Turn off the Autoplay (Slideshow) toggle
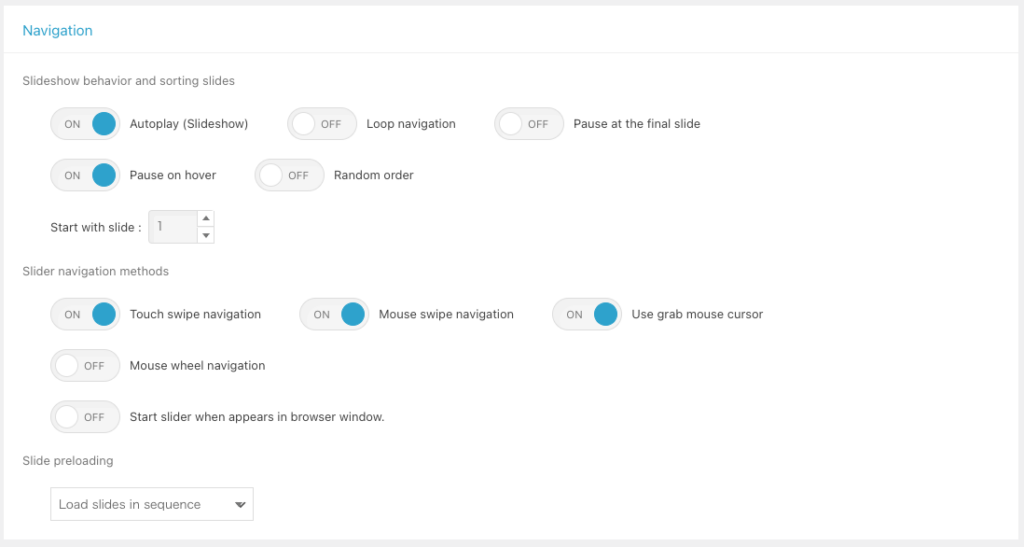The width and height of the screenshot is (1024, 547). [x=85, y=124]
